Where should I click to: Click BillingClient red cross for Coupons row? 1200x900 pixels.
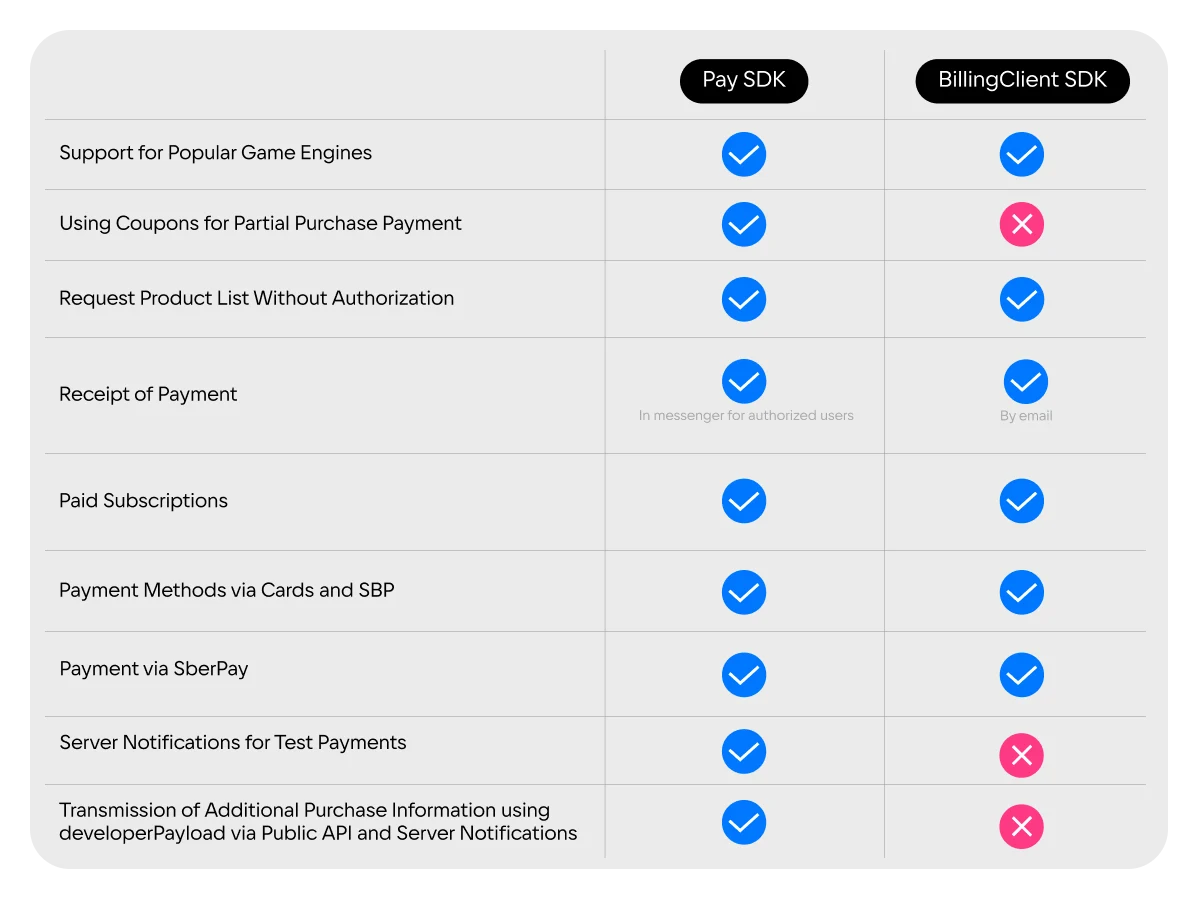point(1022,225)
